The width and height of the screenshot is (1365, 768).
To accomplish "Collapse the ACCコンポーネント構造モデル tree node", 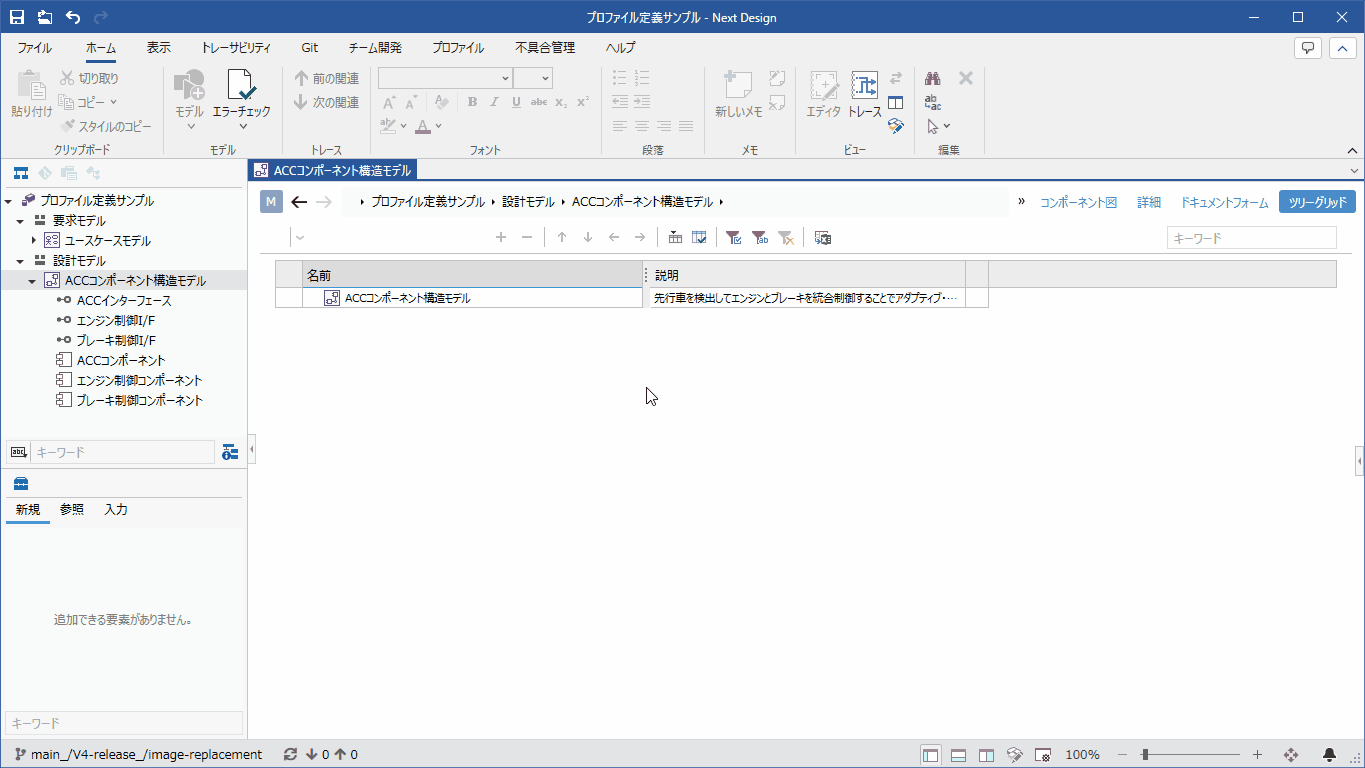I will [x=32, y=281].
